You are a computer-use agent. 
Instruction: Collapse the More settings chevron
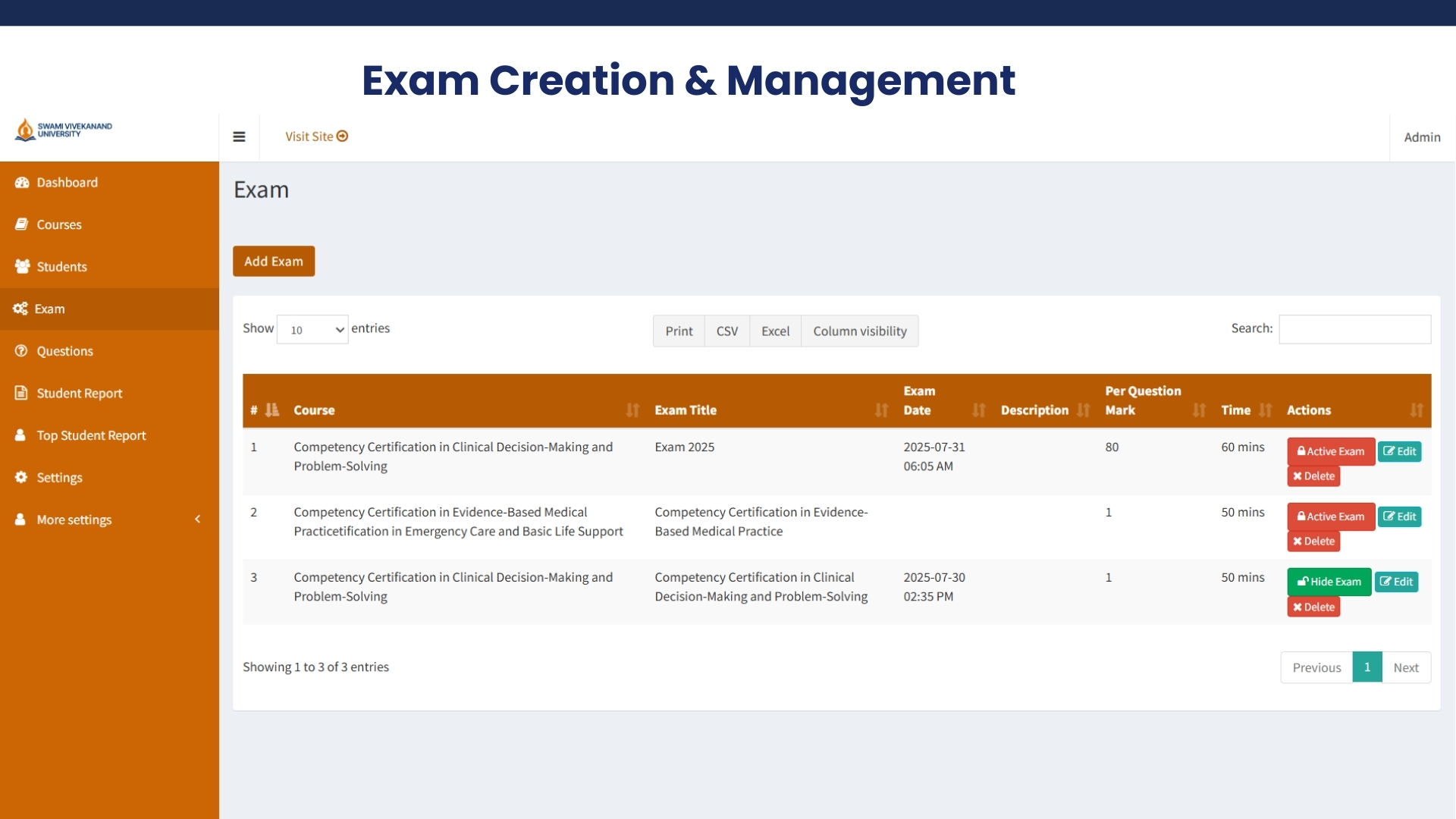pyautogui.click(x=197, y=519)
